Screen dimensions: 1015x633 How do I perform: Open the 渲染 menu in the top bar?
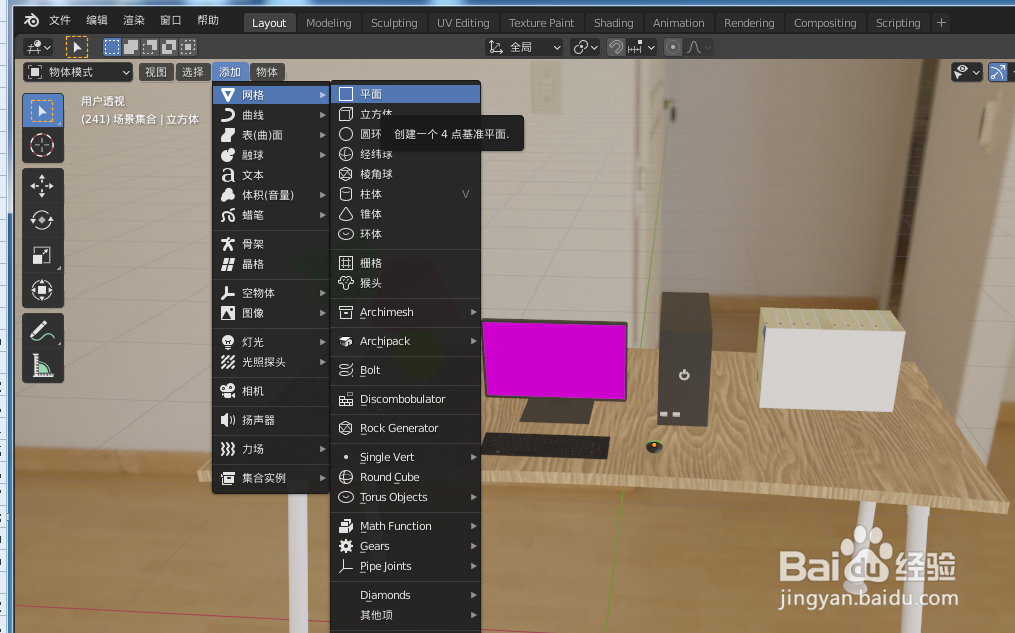[x=133, y=19]
